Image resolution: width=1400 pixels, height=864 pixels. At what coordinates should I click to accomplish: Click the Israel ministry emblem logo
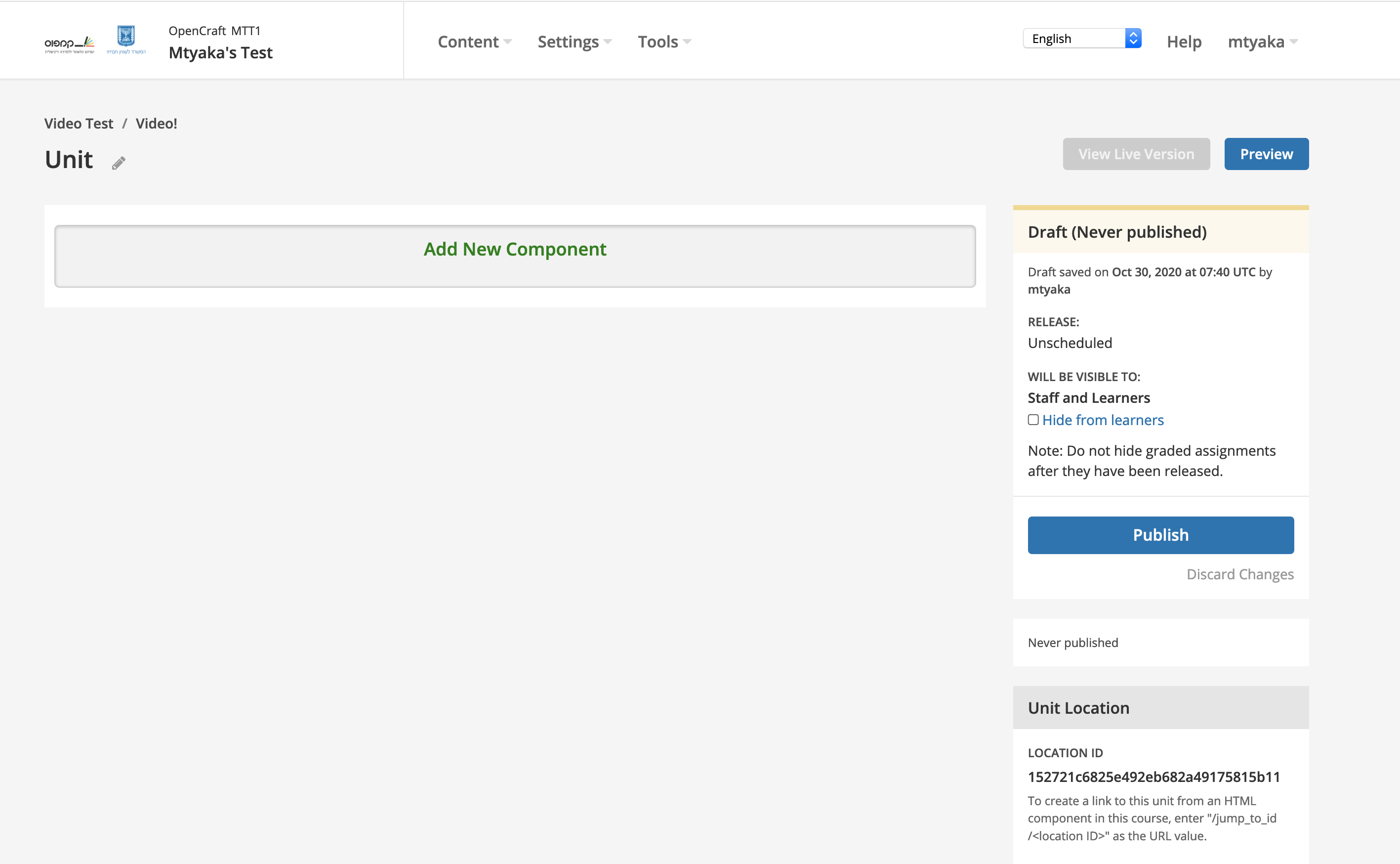pyautogui.click(x=126, y=40)
